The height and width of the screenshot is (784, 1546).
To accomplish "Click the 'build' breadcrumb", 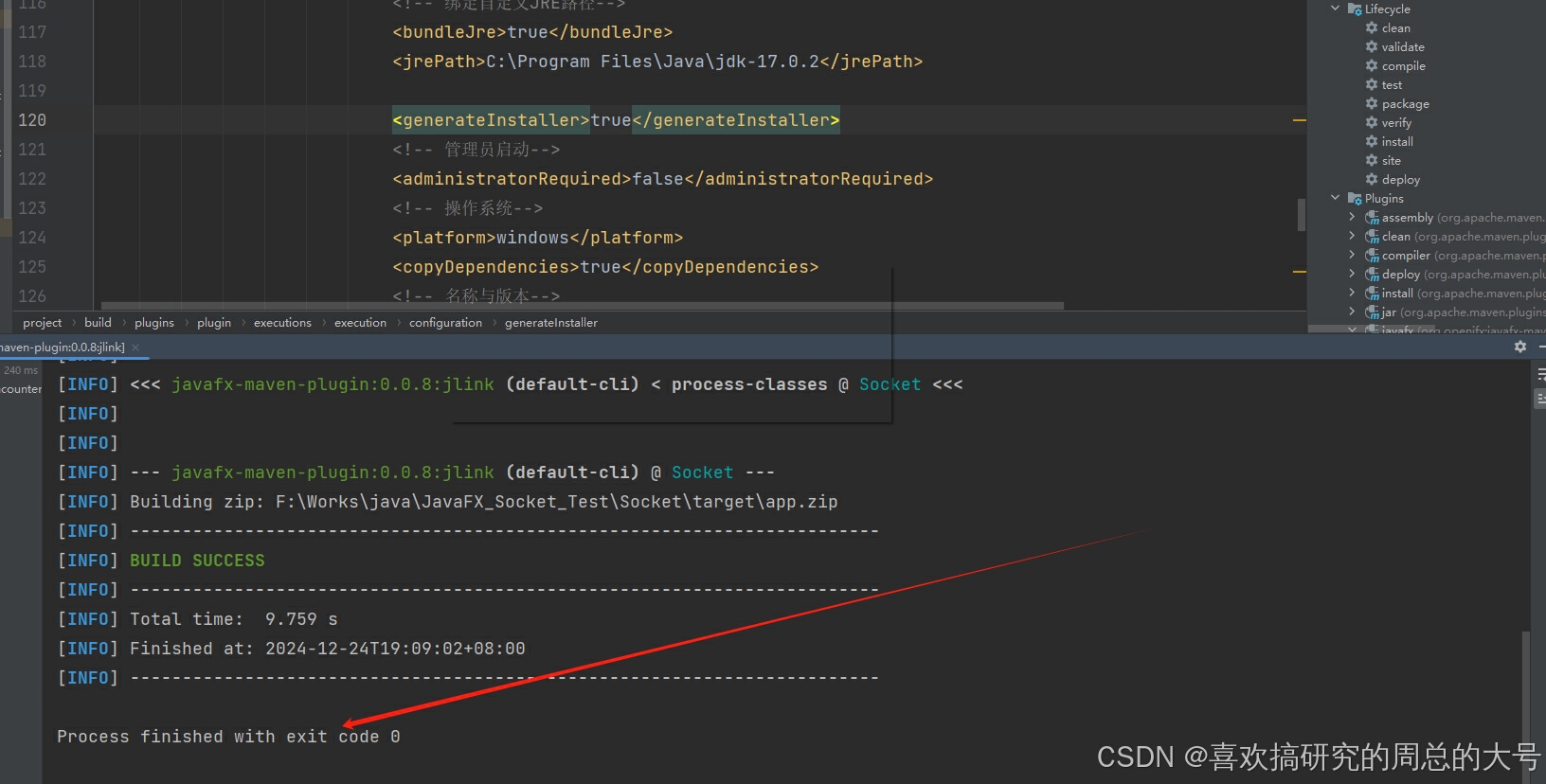I will pyautogui.click(x=98, y=323).
